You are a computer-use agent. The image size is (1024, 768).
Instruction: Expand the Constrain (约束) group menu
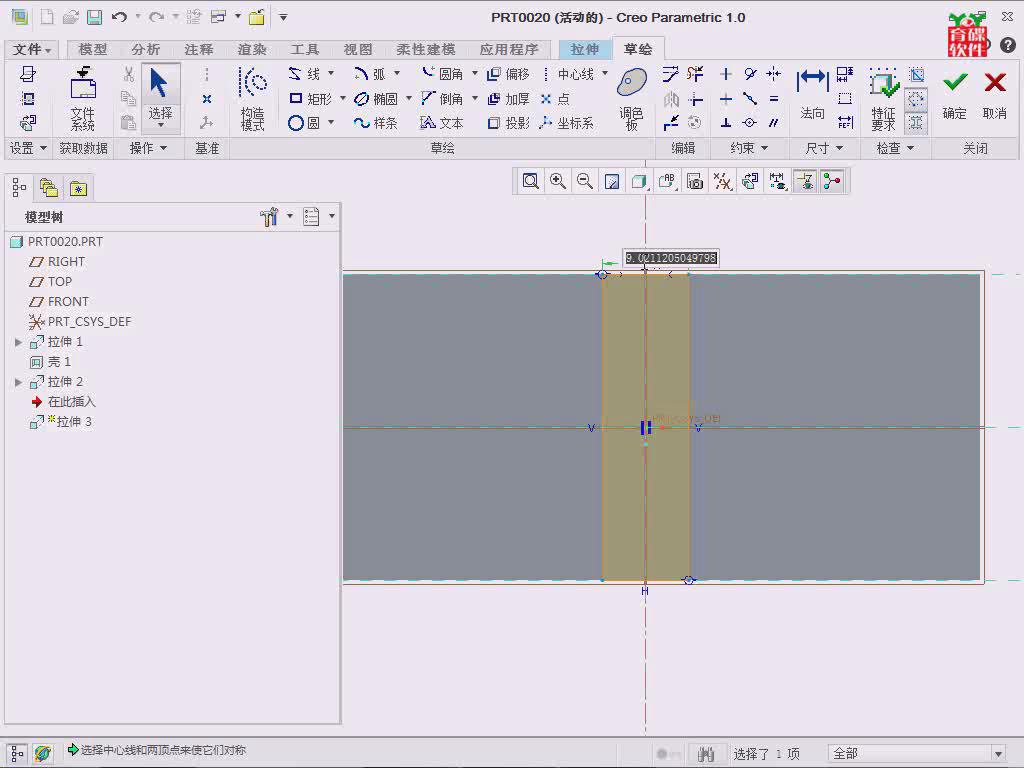point(748,148)
